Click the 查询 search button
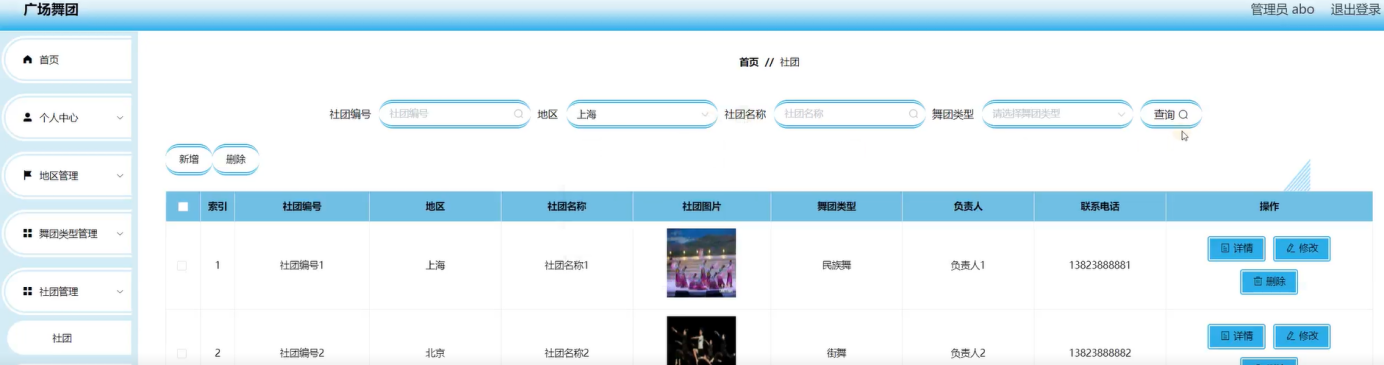 [1170, 114]
